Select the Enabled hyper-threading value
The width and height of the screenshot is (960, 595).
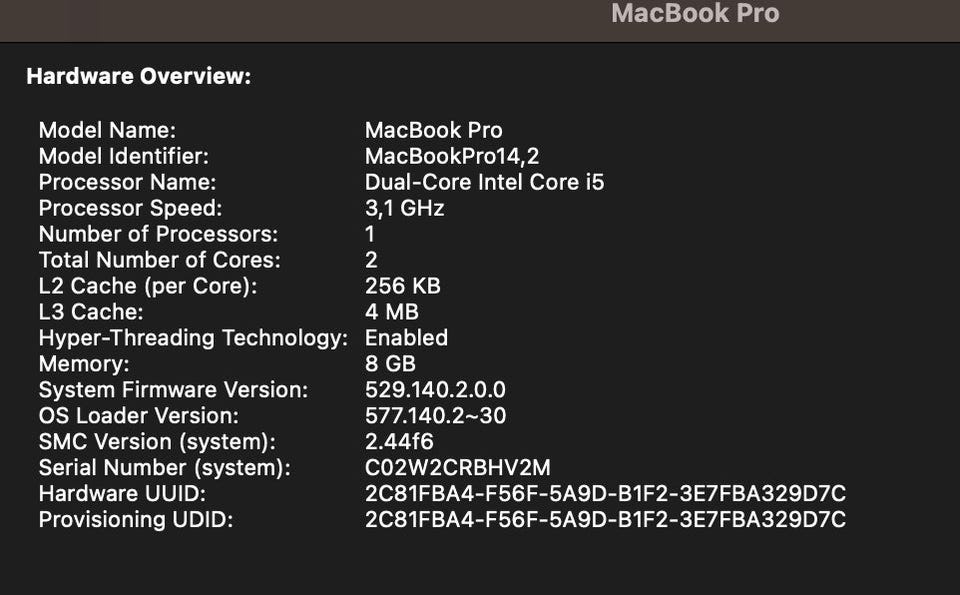[406, 338]
